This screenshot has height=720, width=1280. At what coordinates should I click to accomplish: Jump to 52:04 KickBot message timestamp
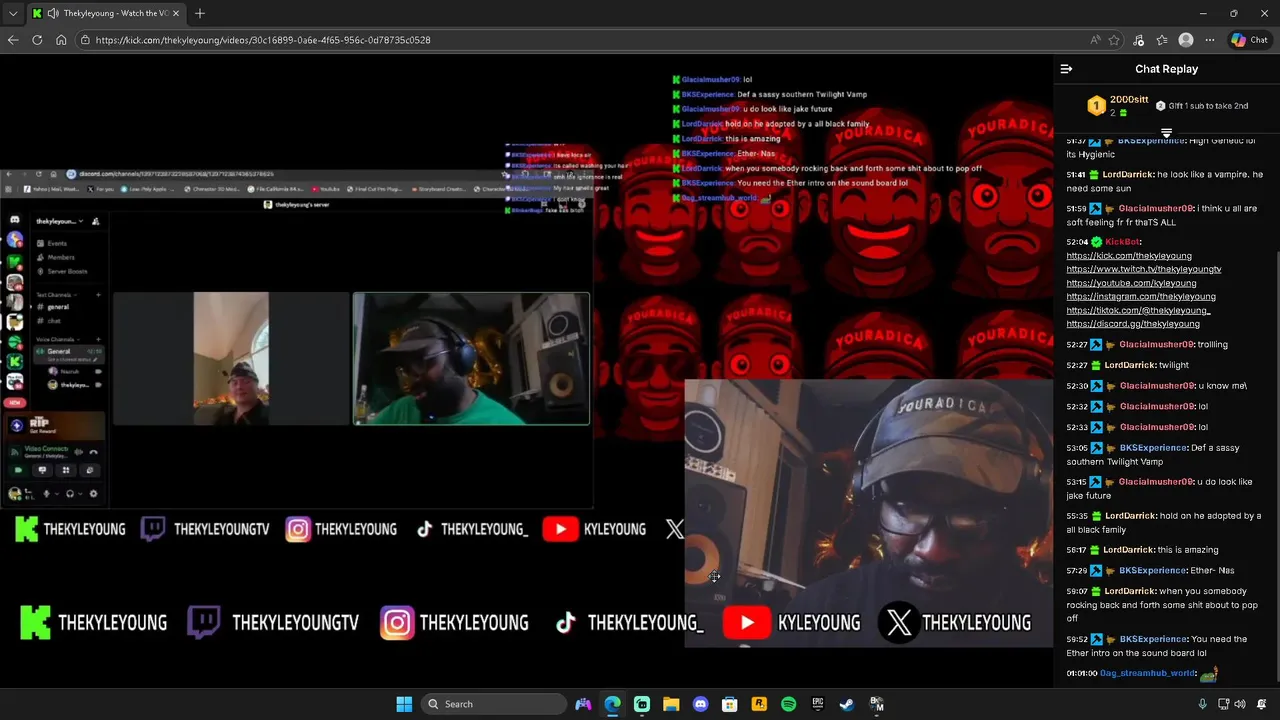point(1076,242)
